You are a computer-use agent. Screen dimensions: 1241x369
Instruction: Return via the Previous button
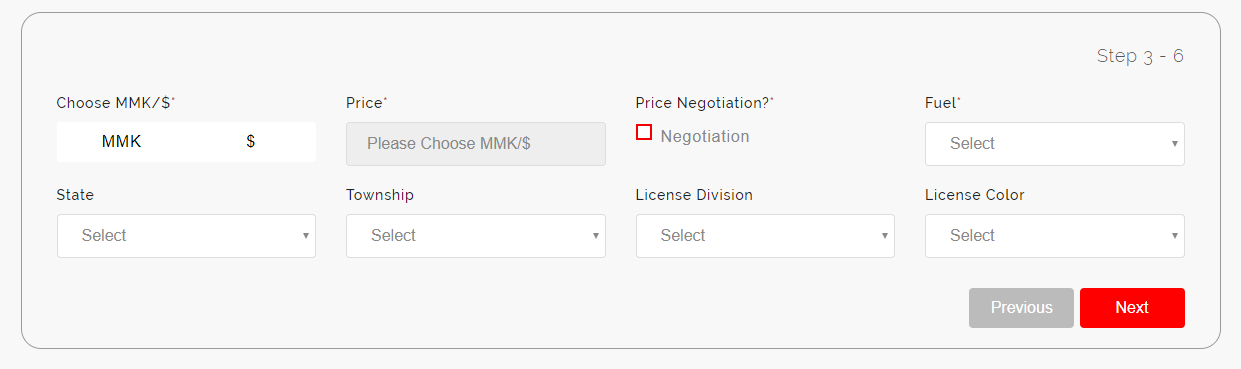tap(1021, 308)
